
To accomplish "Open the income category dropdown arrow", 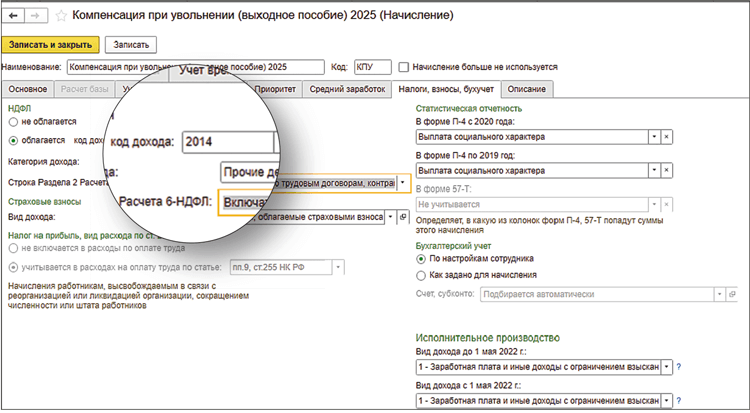I will pos(403,183).
